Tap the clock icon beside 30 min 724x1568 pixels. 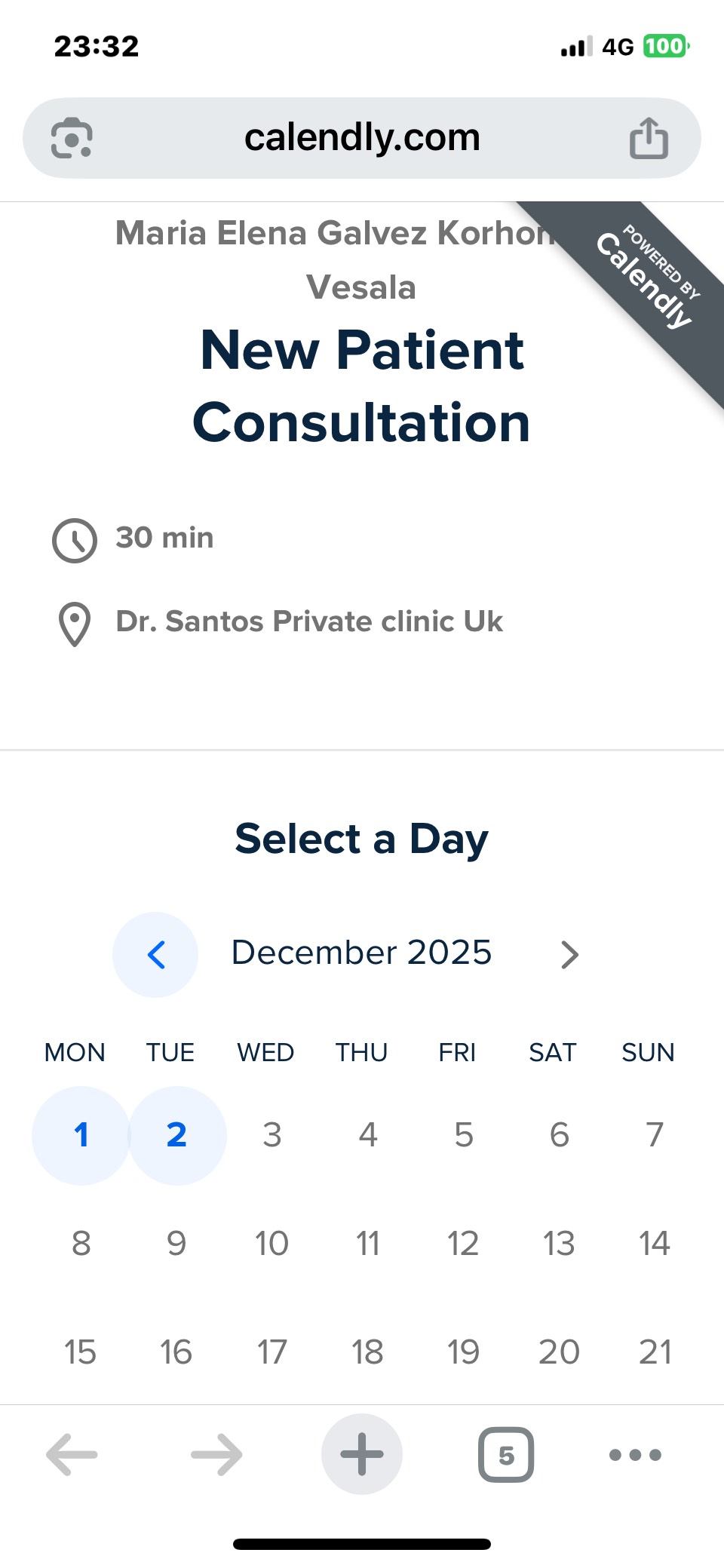[x=75, y=540]
